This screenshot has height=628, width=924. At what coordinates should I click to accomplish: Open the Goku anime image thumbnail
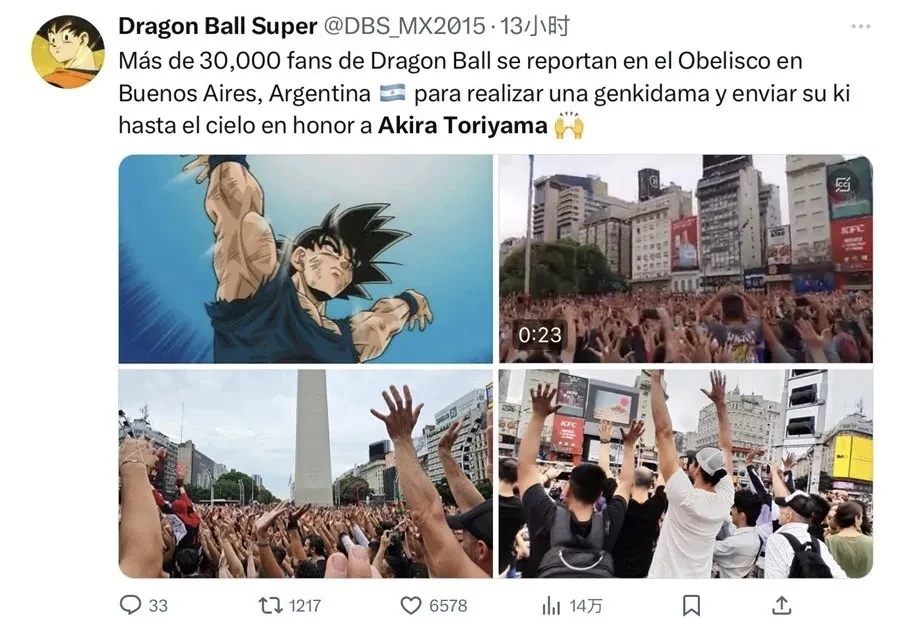(305, 259)
